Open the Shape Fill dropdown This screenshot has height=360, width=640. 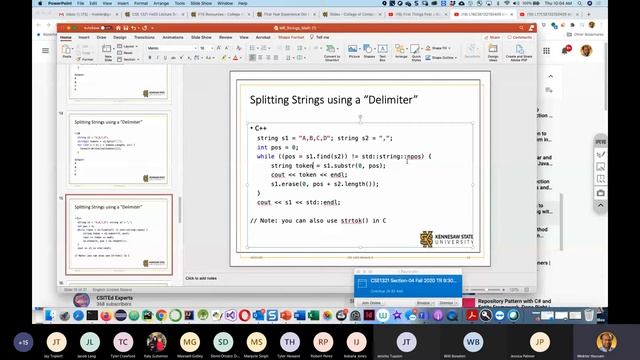(x=439, y=48)
